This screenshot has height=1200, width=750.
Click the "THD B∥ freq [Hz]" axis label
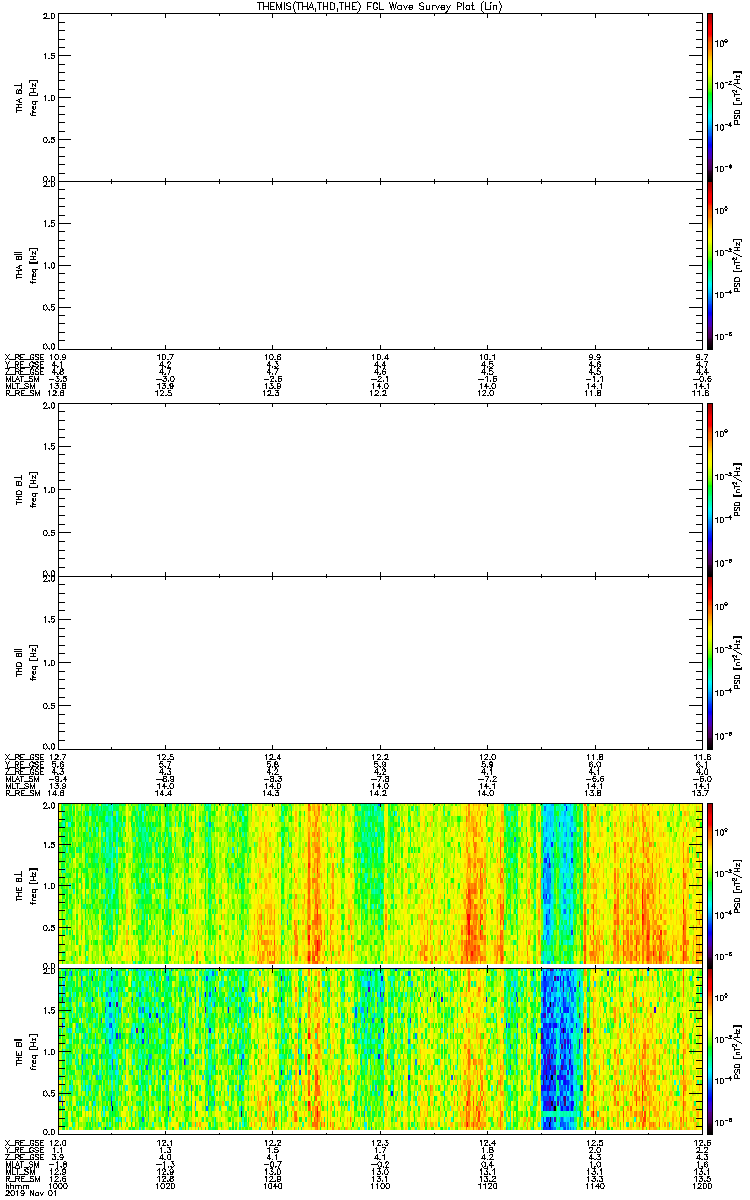(25, 662)
